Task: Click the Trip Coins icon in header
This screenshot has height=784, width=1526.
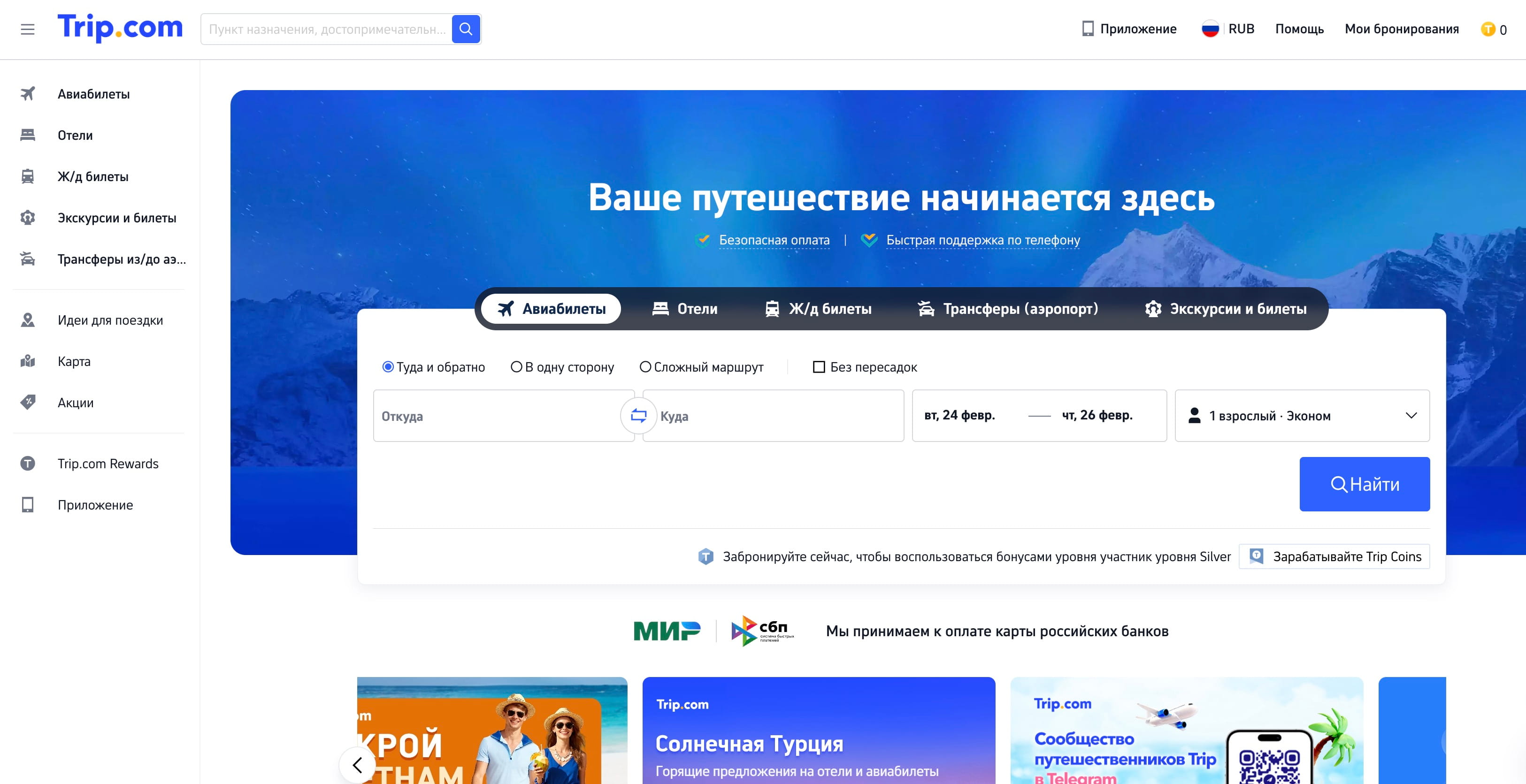Action: point(1488,29)
